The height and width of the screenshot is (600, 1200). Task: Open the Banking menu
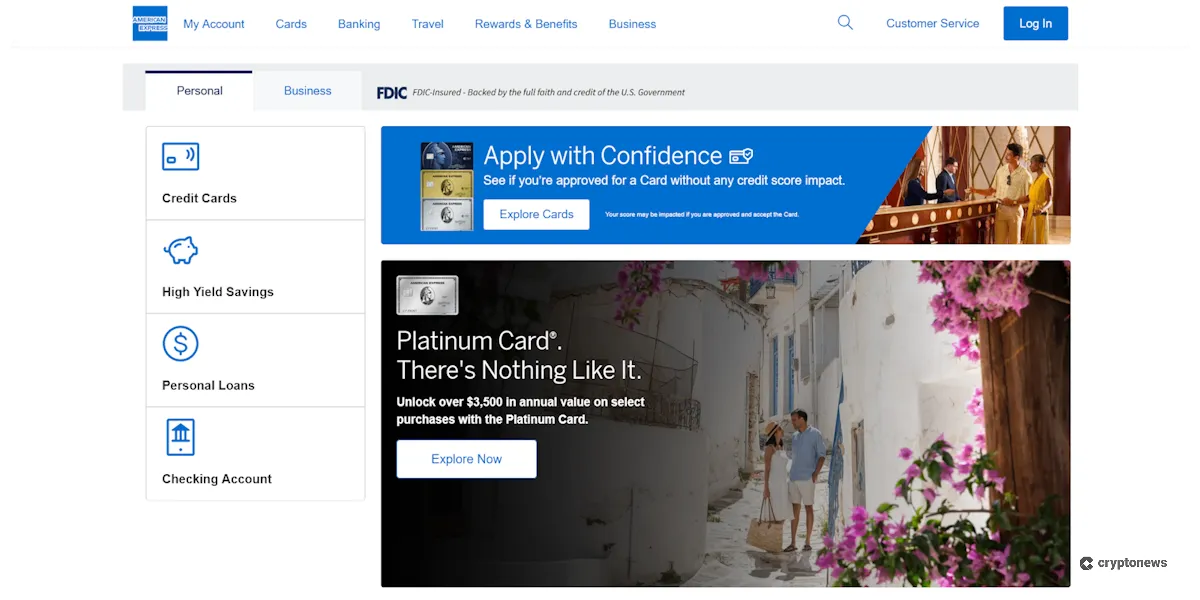pyautogui.click(x=359, y=23)
